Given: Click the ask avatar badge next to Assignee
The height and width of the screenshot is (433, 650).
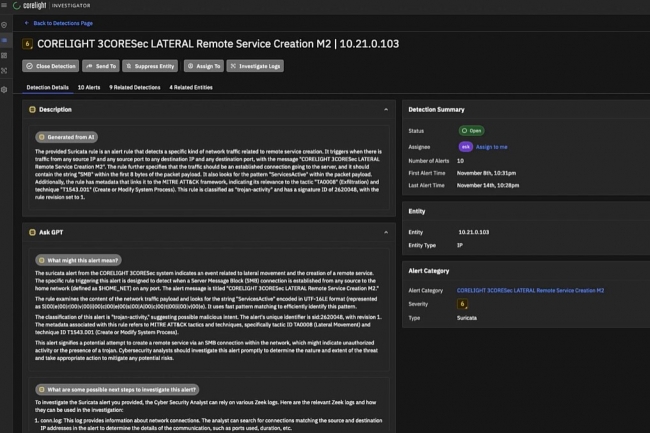Looking at the screenshot, I should [x=464, y=146].
